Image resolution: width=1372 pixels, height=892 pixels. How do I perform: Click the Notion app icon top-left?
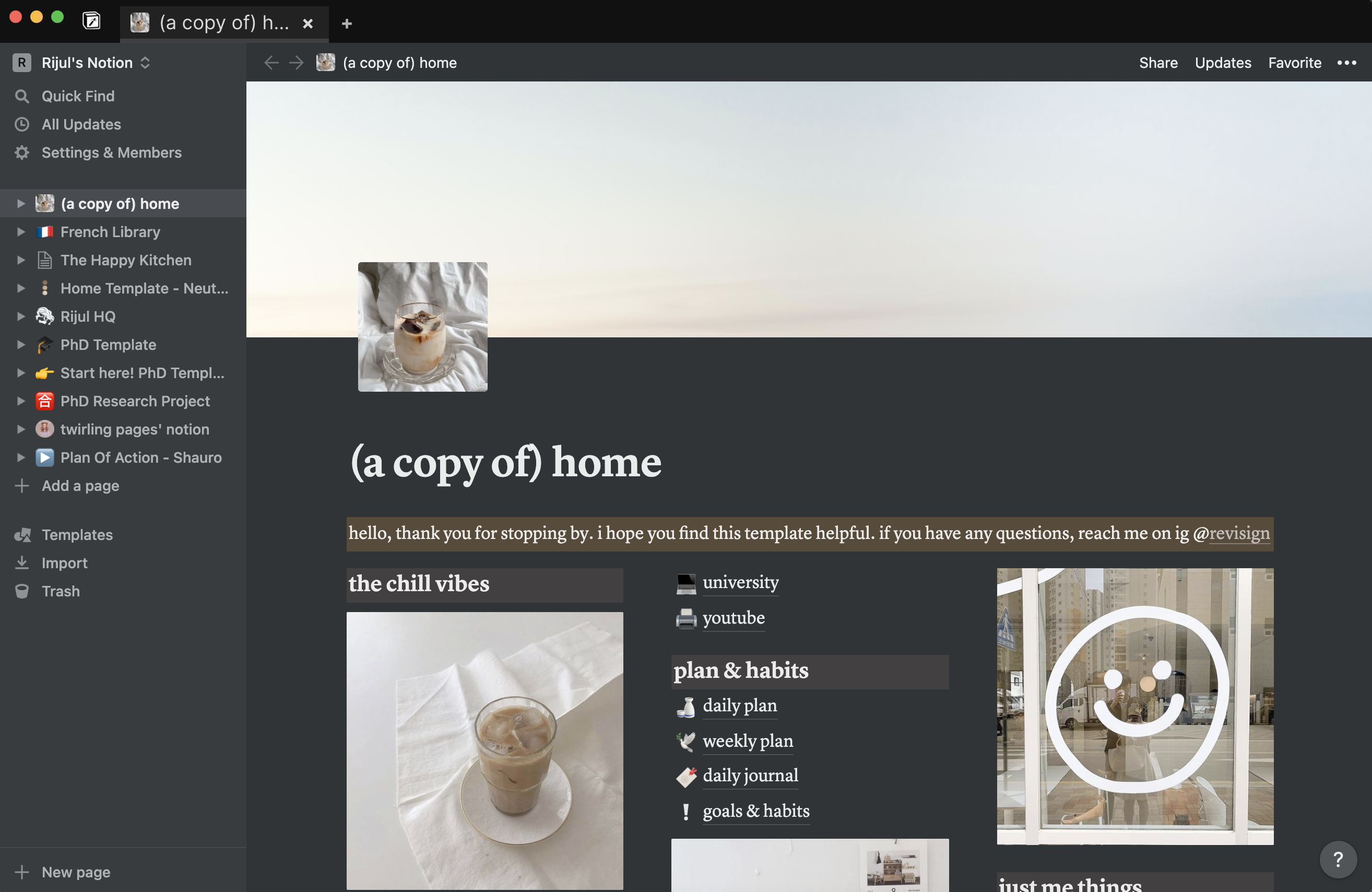91,21
